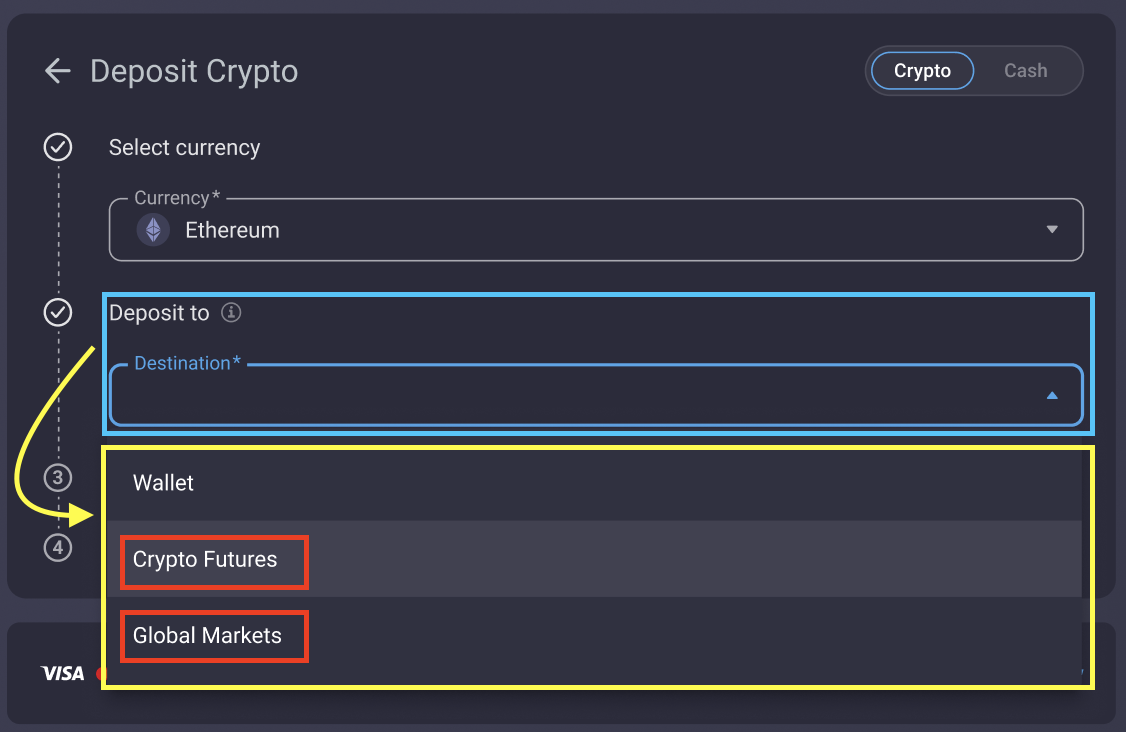
Task: Expand the Currency dropdown arrow
Action: (1051, 230)
